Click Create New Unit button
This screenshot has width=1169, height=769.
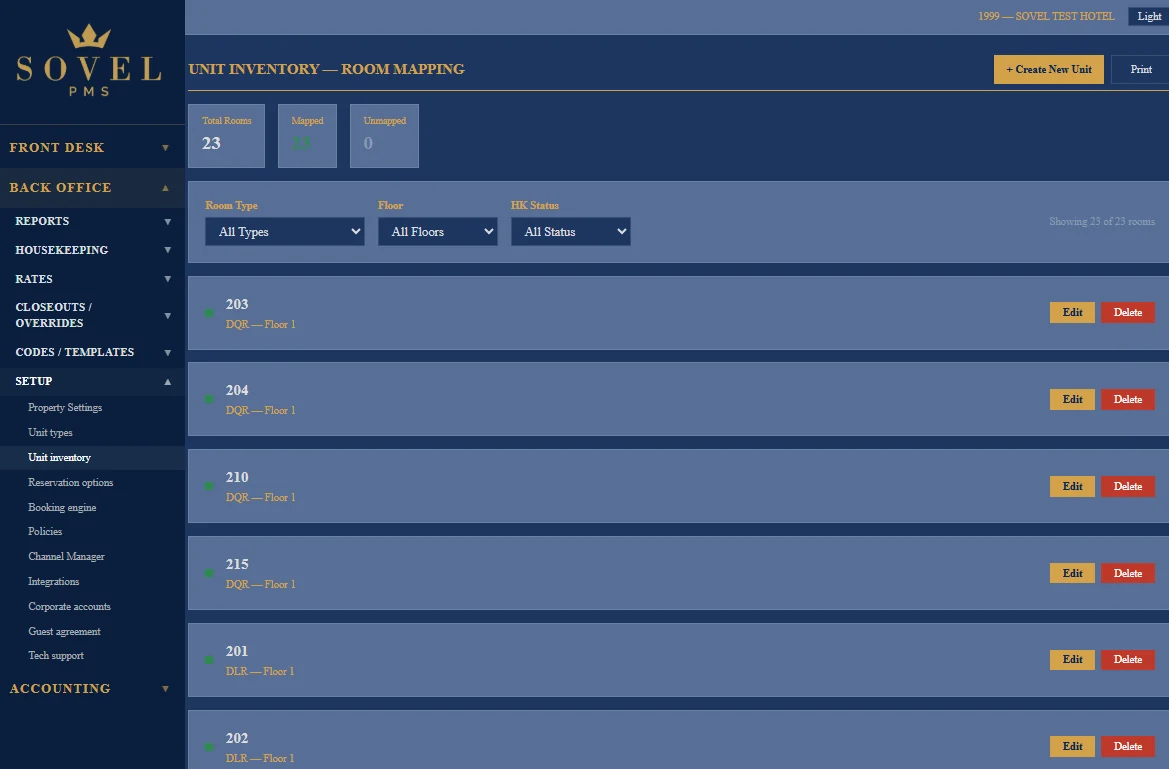[x=1048, y=69]
